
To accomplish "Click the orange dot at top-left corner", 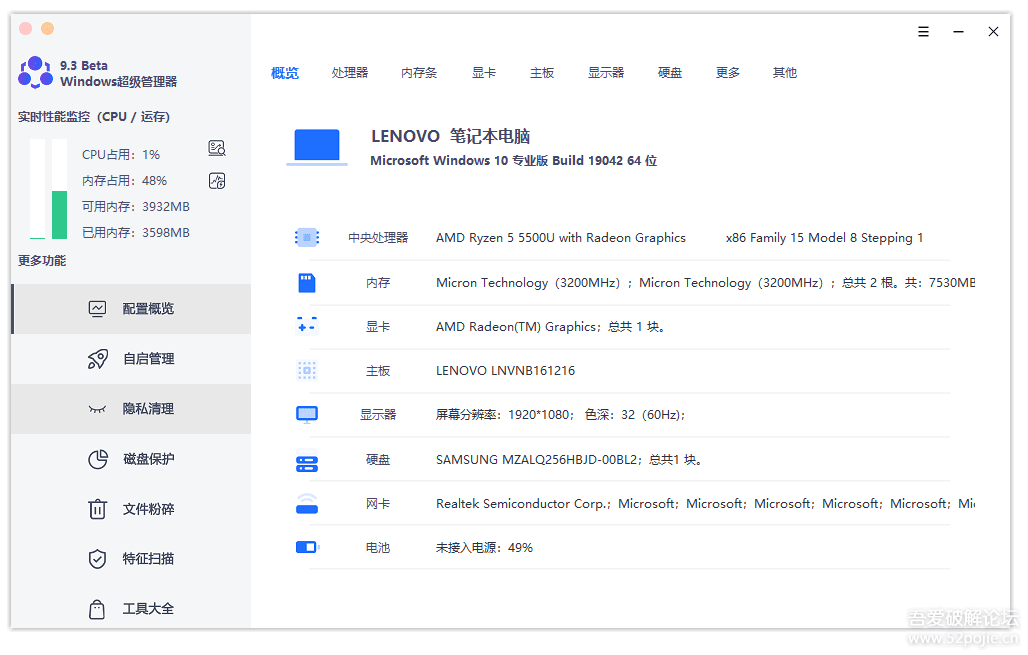I will (x=47, y=28).
